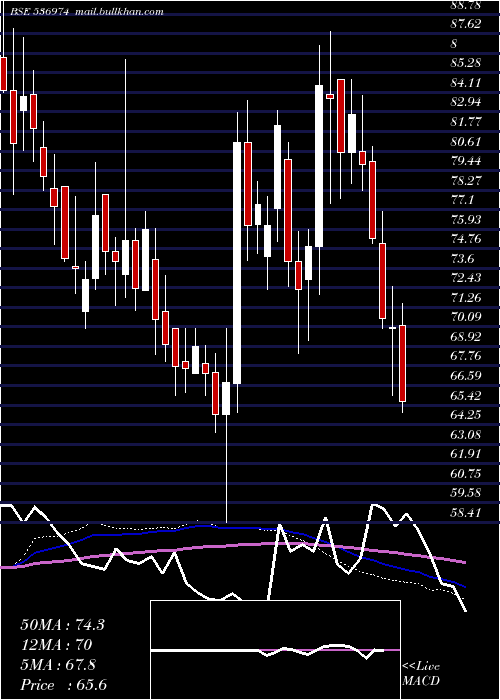The height and width of the screenshot is (700, 500).
Task: Click the 71.26 price axis label
Action: tap(466, 298)
